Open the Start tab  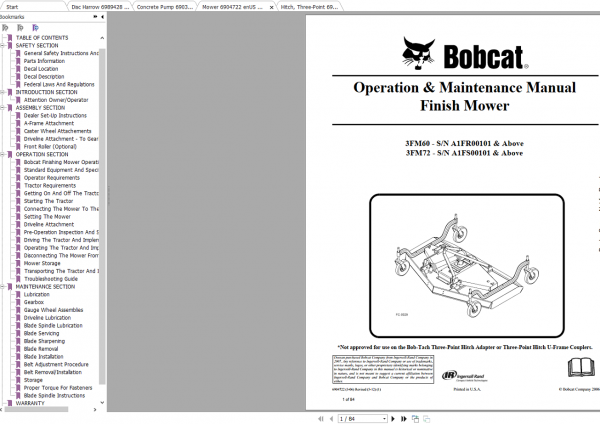point(12,7)
